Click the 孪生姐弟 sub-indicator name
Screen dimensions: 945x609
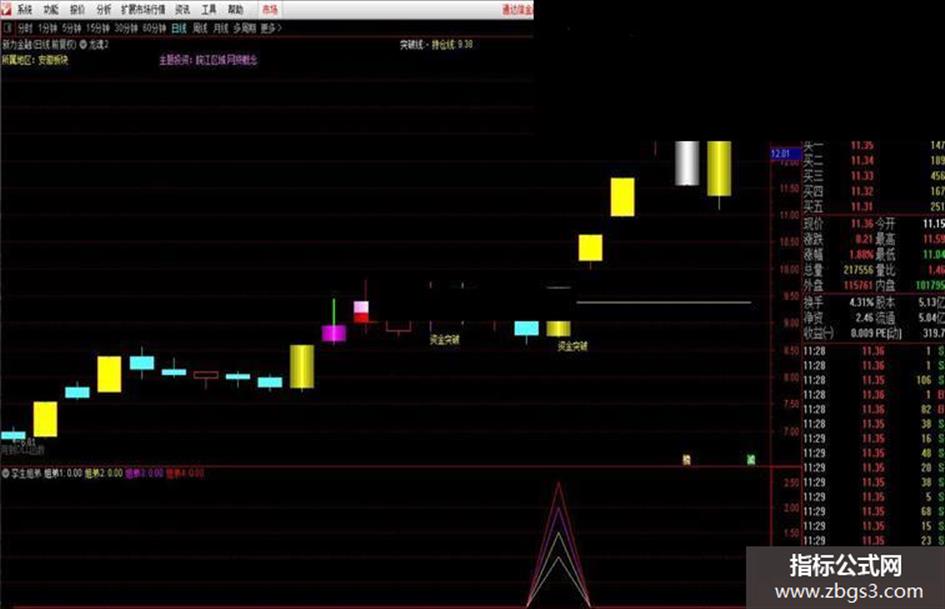pyautogui.click(x=26, y=473)
